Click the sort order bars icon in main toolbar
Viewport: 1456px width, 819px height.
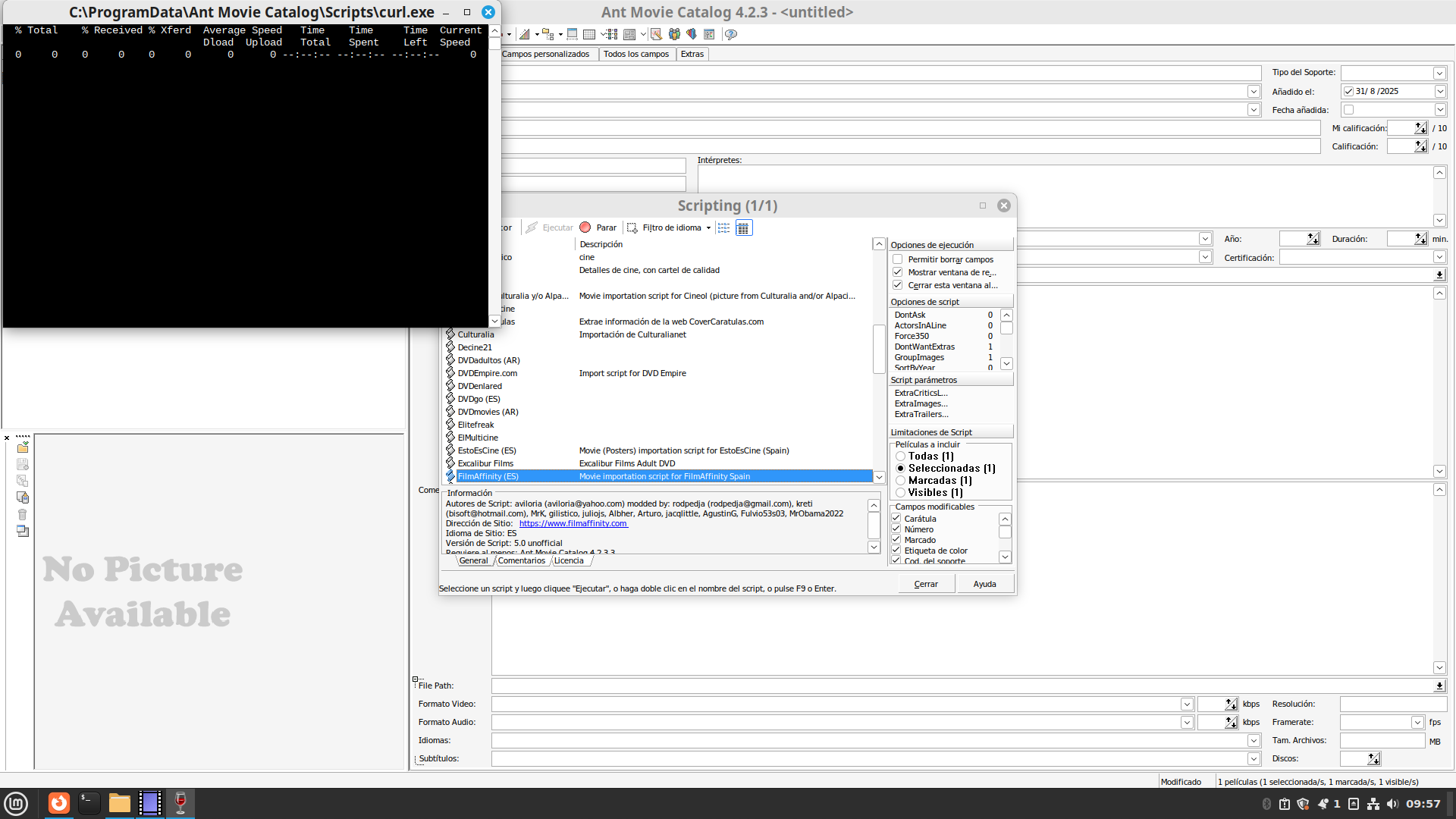coord(525,34)
